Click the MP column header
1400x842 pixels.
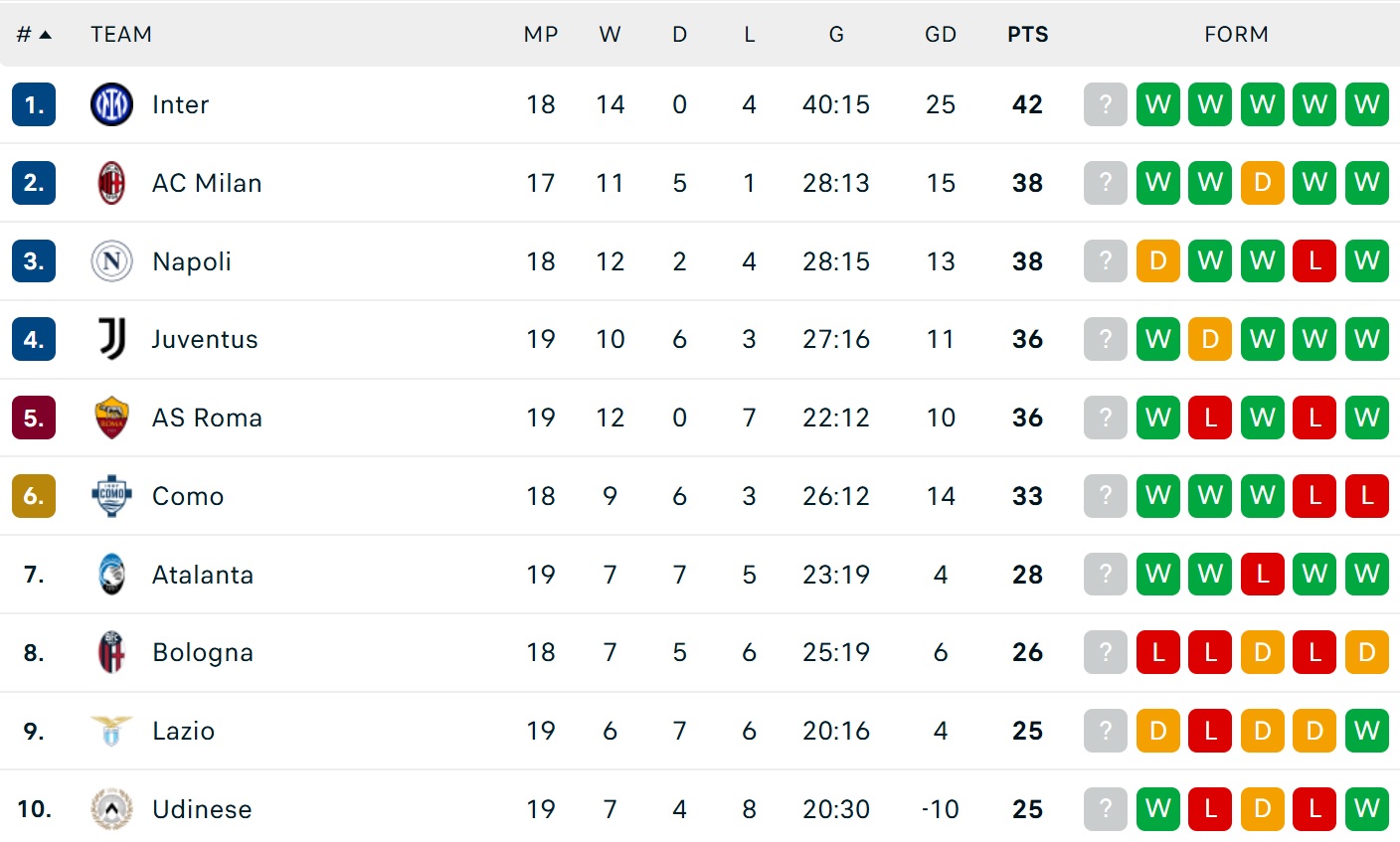541,35
